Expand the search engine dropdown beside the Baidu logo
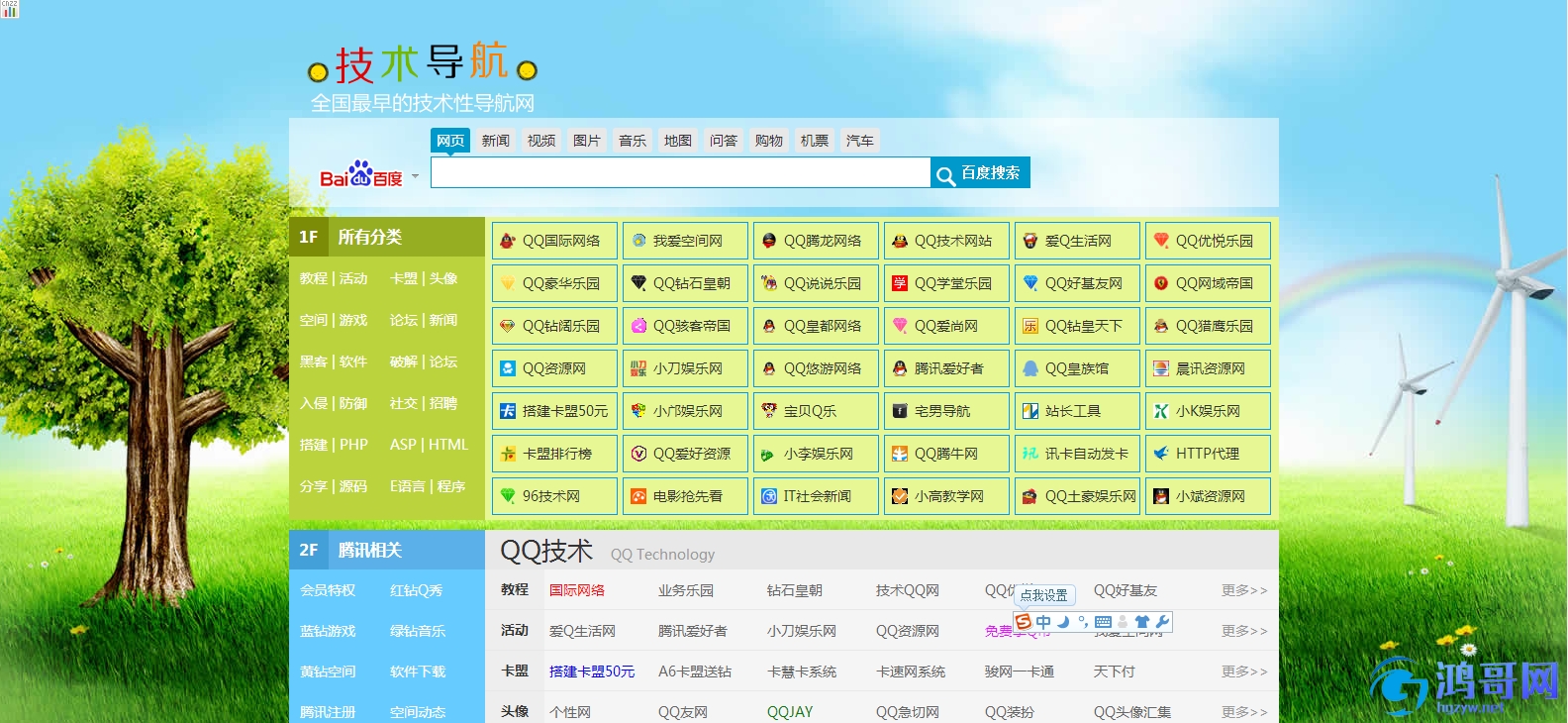 pyautogui.click(x=415, y=176)
